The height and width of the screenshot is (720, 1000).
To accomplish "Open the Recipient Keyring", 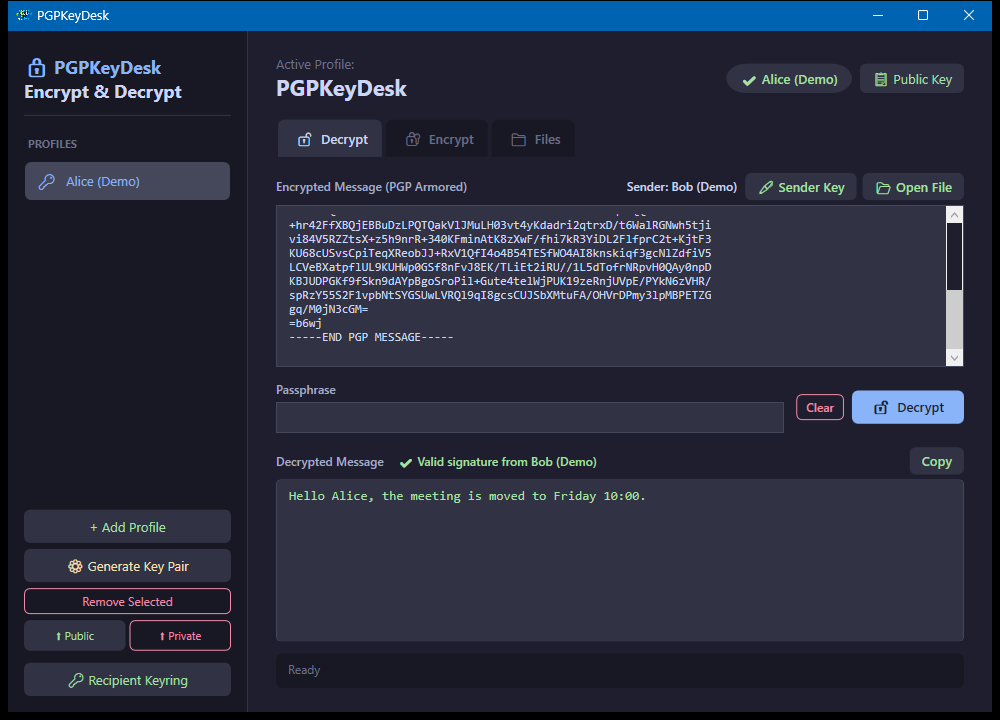I will coord(128,680).
